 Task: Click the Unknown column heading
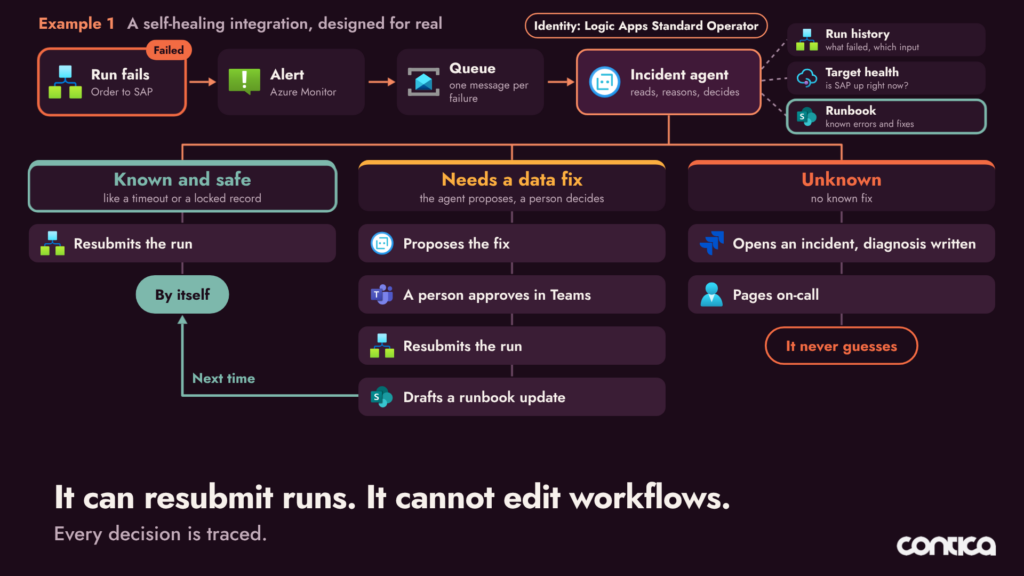[x=841, y=180]
